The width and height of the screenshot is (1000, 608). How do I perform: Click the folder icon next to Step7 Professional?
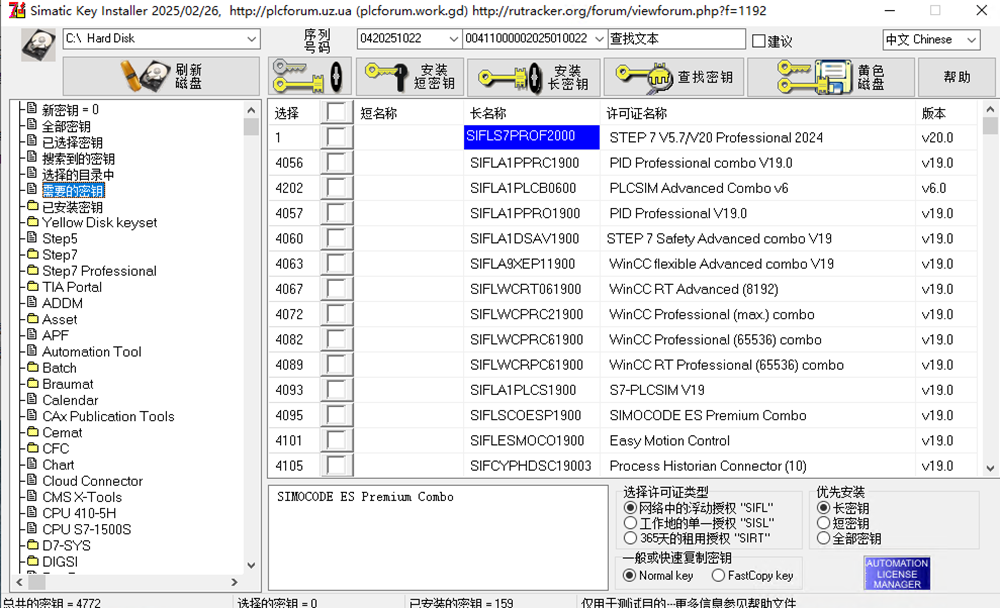(32, 271)
